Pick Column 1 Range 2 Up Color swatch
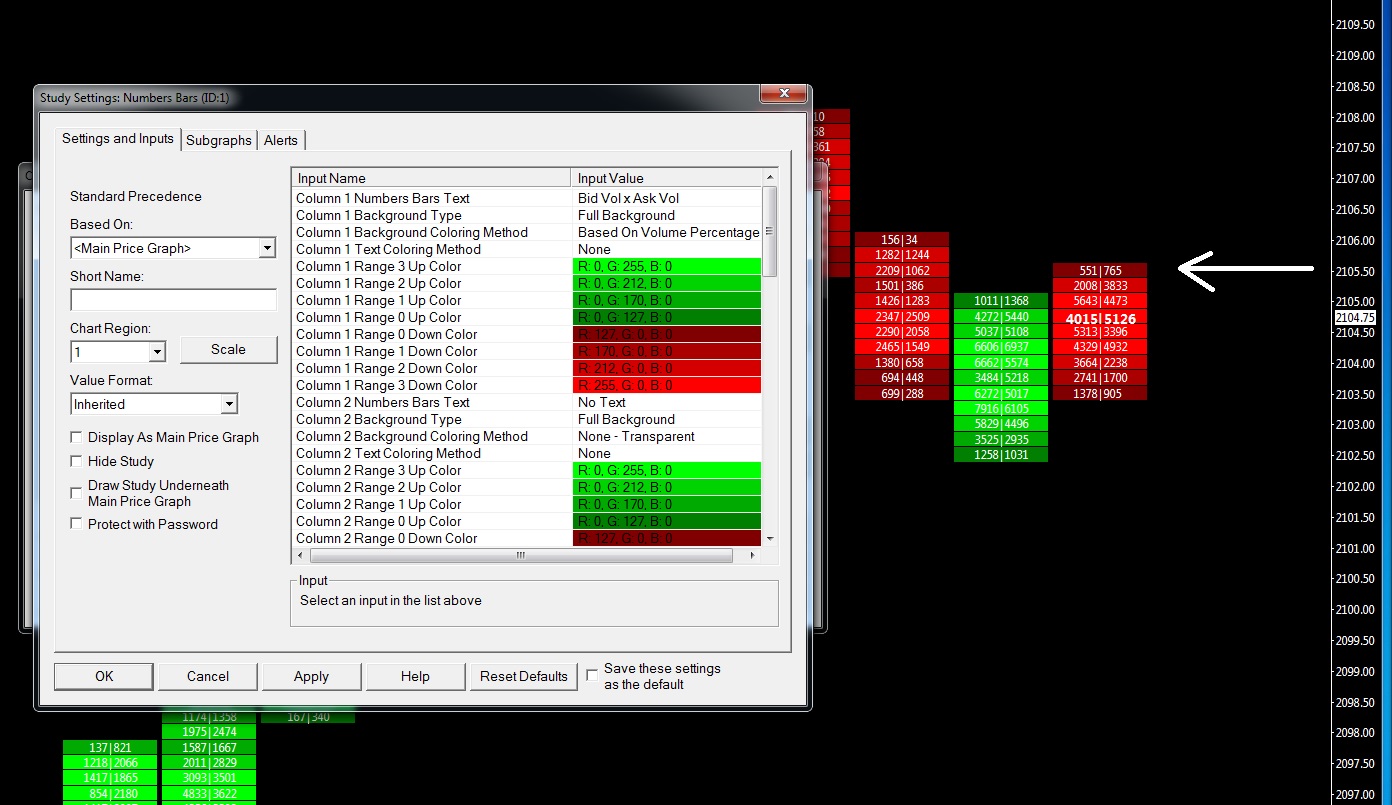The image size is (1392, 805). coord(667,283)
